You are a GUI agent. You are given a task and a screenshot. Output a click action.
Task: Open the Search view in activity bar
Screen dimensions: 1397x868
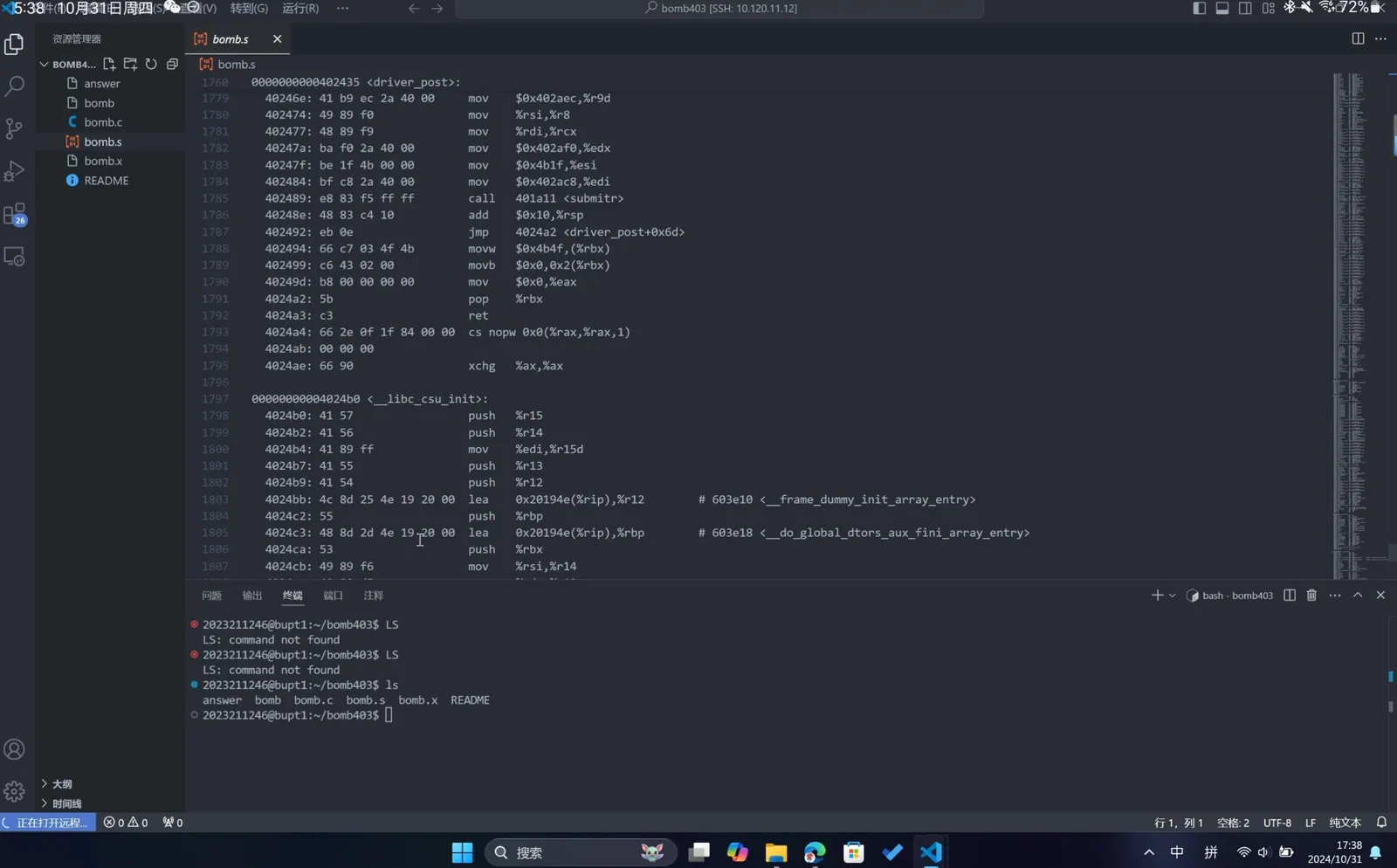[x=15, y=86]
